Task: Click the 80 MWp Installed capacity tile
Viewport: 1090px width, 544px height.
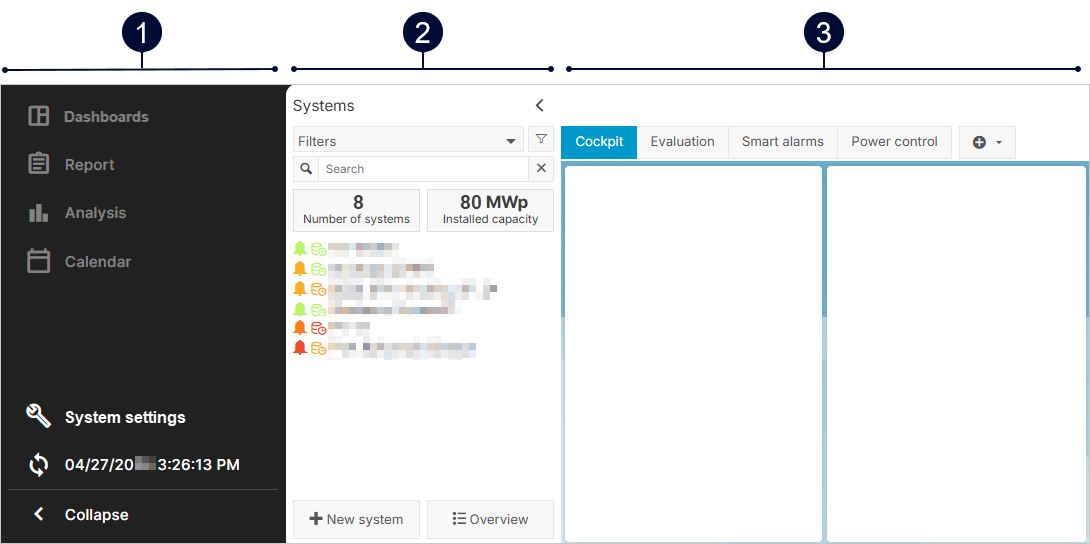Action: pyautogui.click(x=490, y=210)
